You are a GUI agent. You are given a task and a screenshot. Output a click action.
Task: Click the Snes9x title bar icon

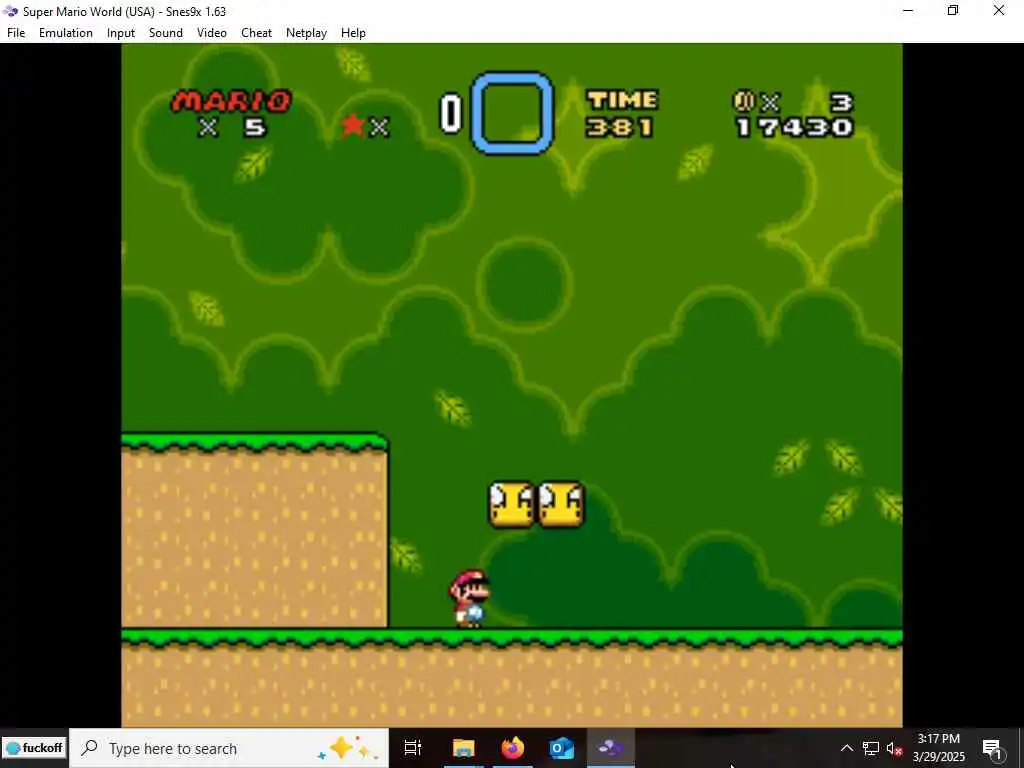[10, 11]
